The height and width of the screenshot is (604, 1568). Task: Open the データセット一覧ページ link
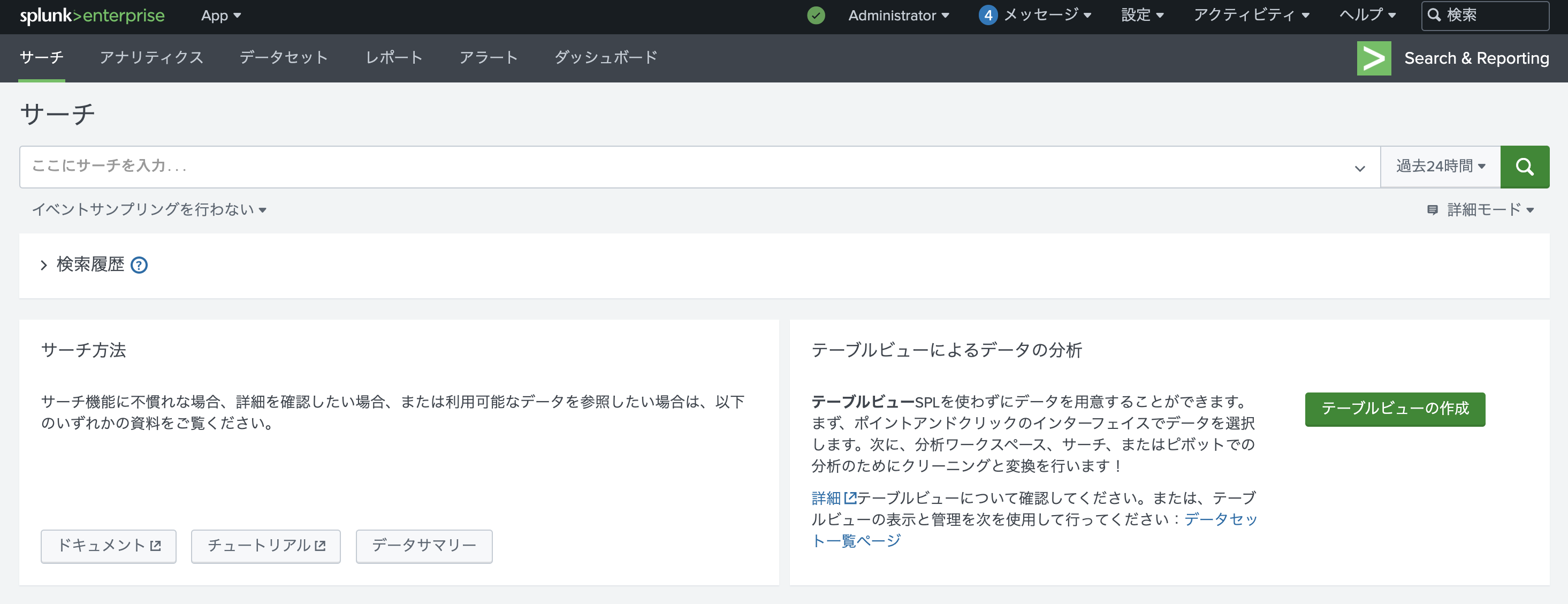[x=1219, y=519]
